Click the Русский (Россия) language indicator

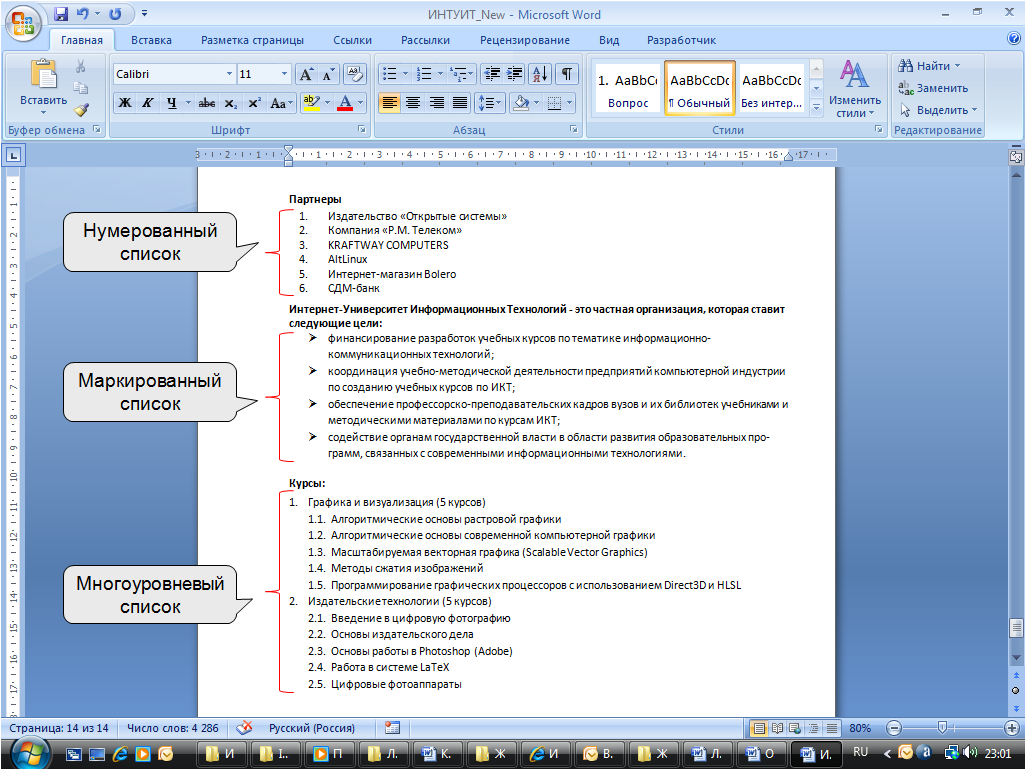[311, 728]
